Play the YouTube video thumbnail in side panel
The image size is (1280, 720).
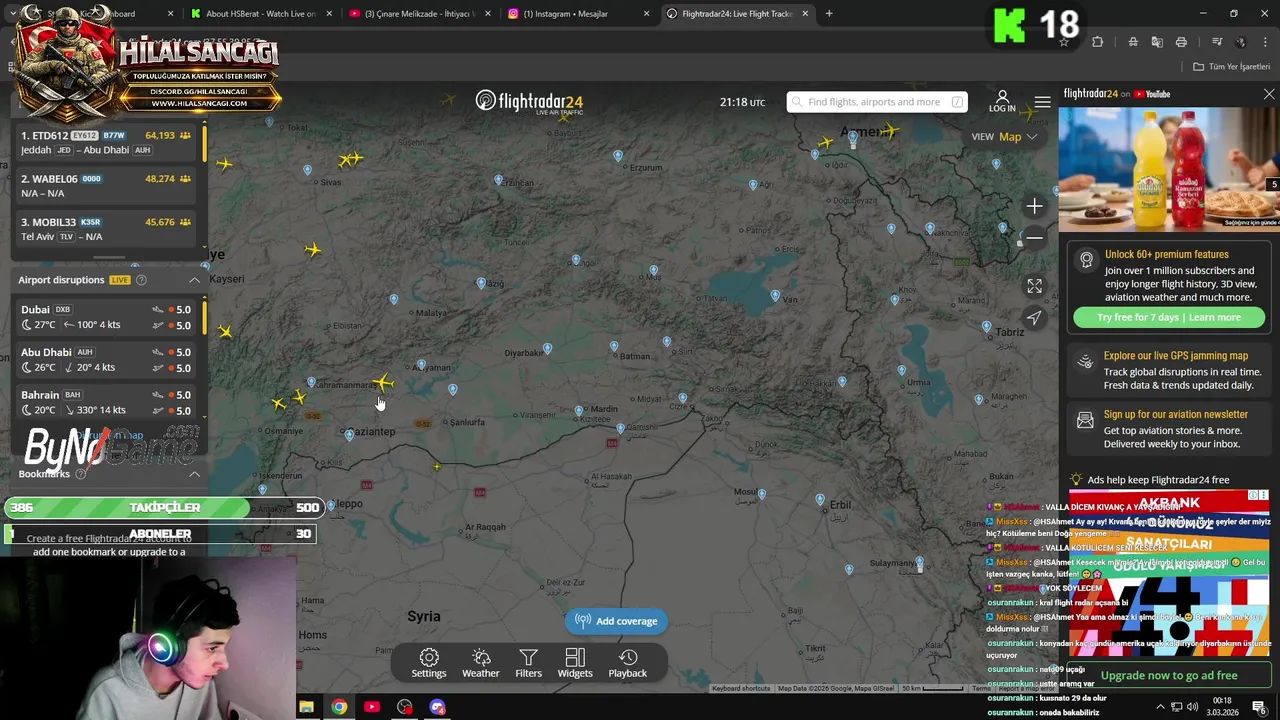tap(1169, 169)
